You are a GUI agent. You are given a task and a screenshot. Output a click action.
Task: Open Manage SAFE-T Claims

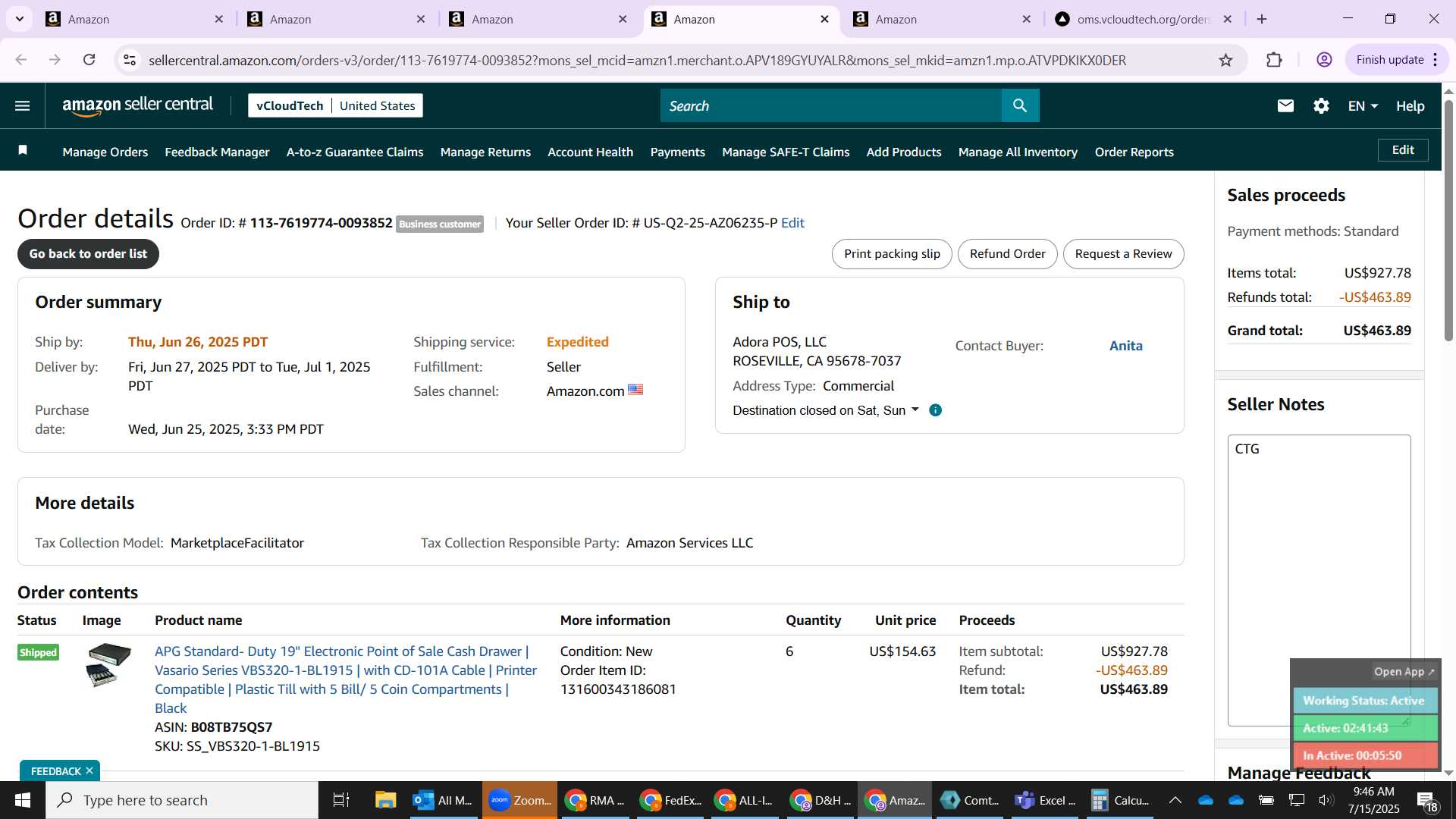click(x=786, y=152)
